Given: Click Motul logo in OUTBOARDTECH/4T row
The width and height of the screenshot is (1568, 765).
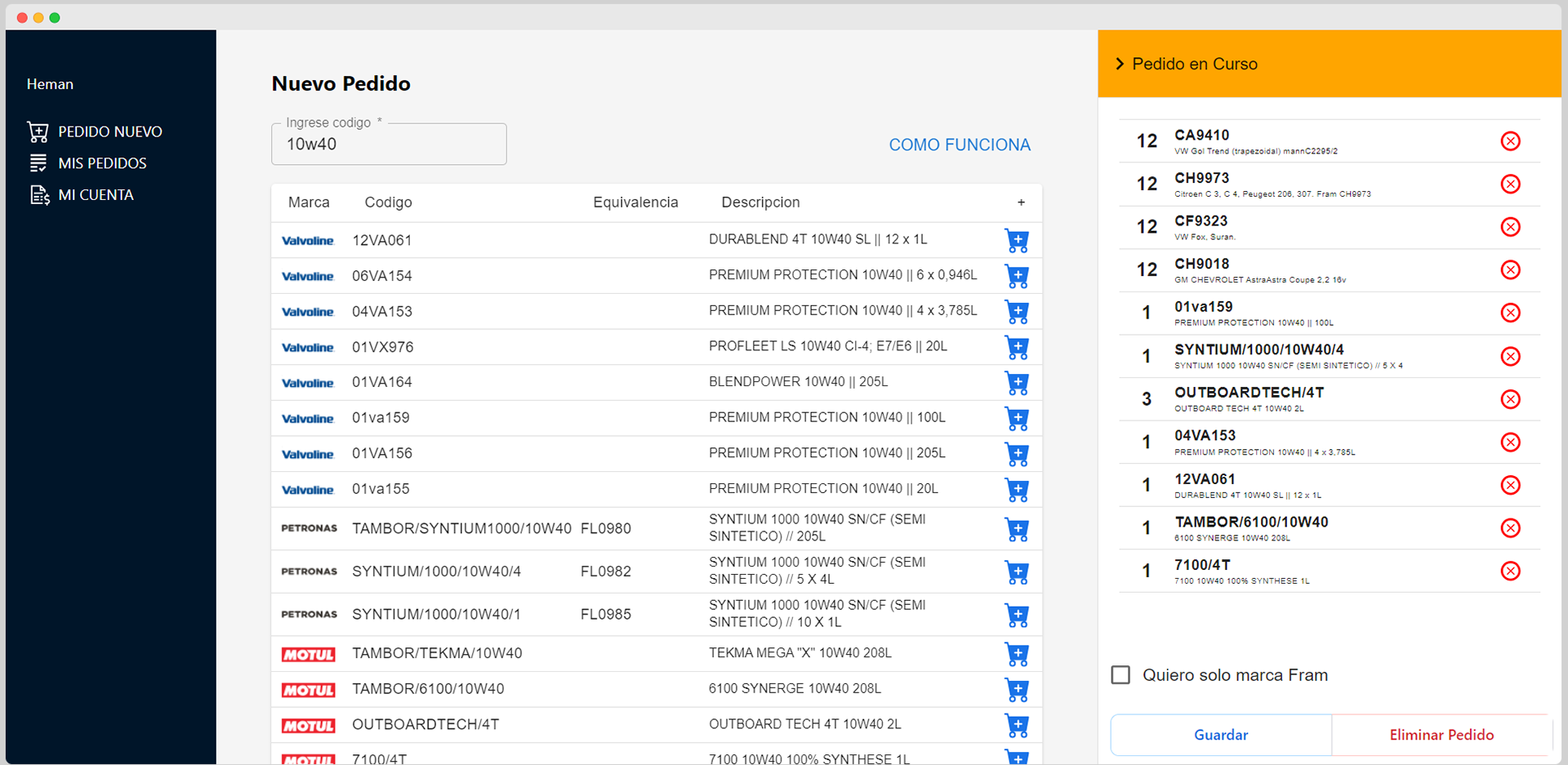Looking at the screenshot, I should tap(308, 726).
